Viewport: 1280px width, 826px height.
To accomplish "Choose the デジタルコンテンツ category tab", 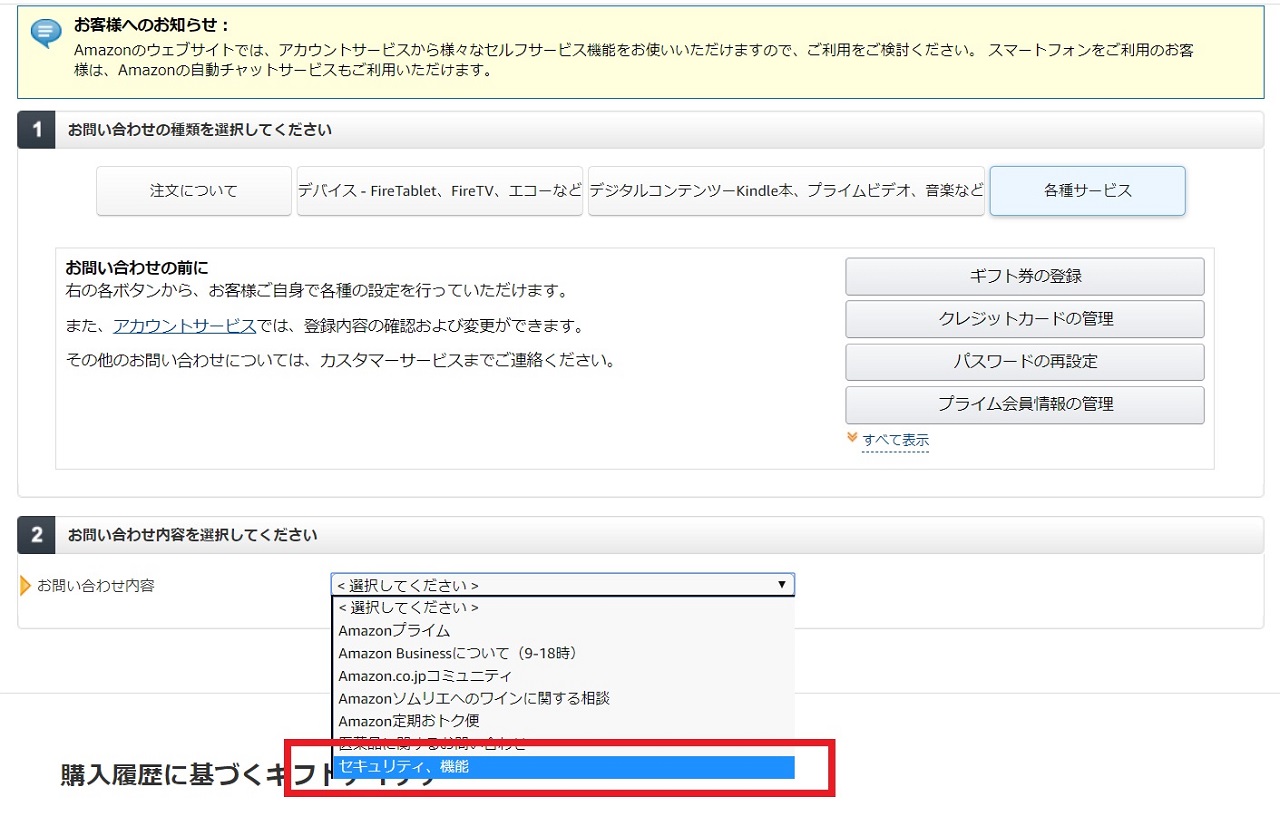I will pos(786,191).
